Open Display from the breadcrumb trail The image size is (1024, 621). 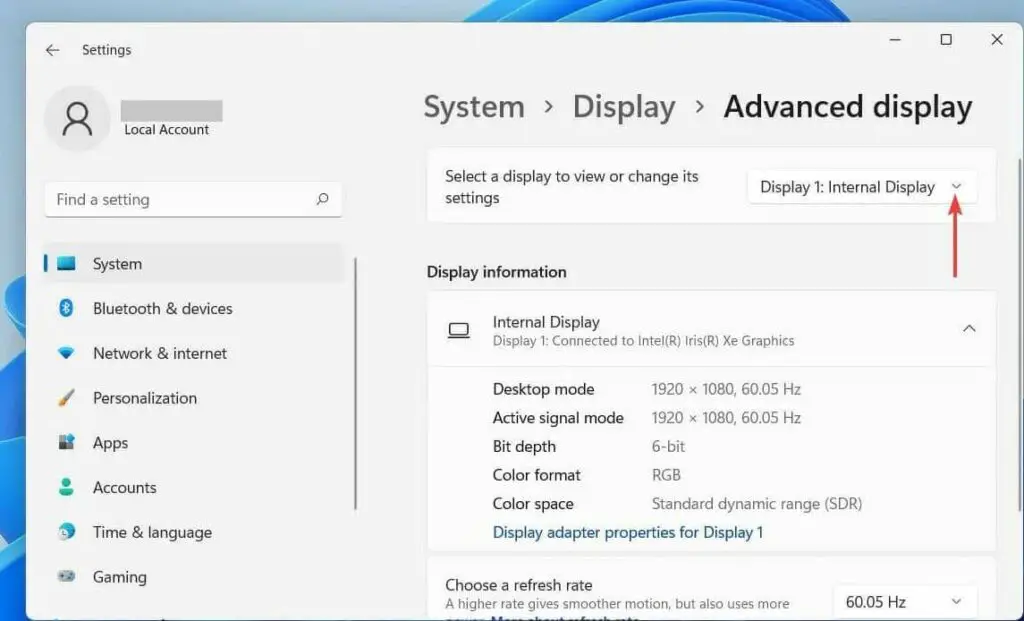623,106
